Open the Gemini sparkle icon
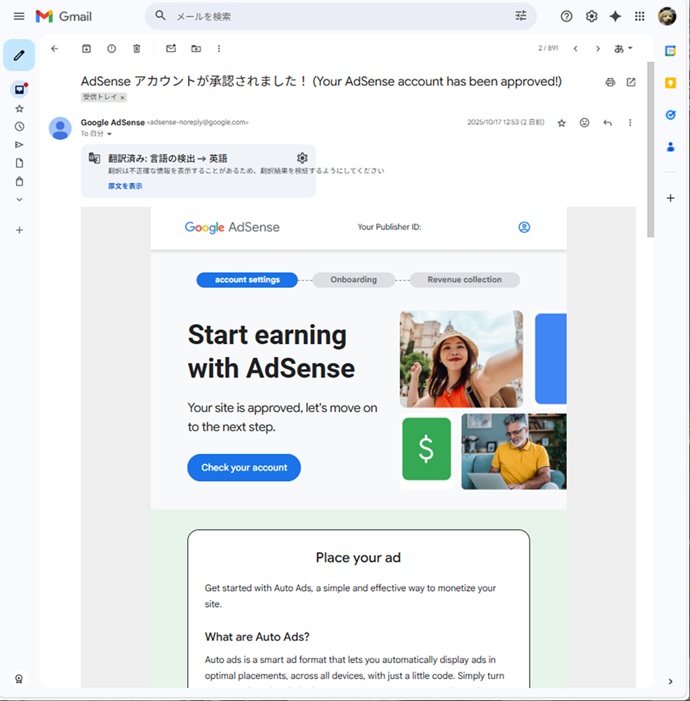 615,16
